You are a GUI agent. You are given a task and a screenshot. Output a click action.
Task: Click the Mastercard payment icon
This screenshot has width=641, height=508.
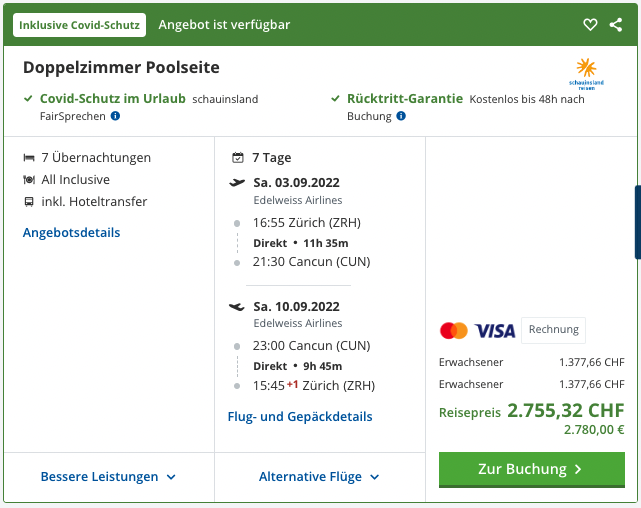(453, 330)
